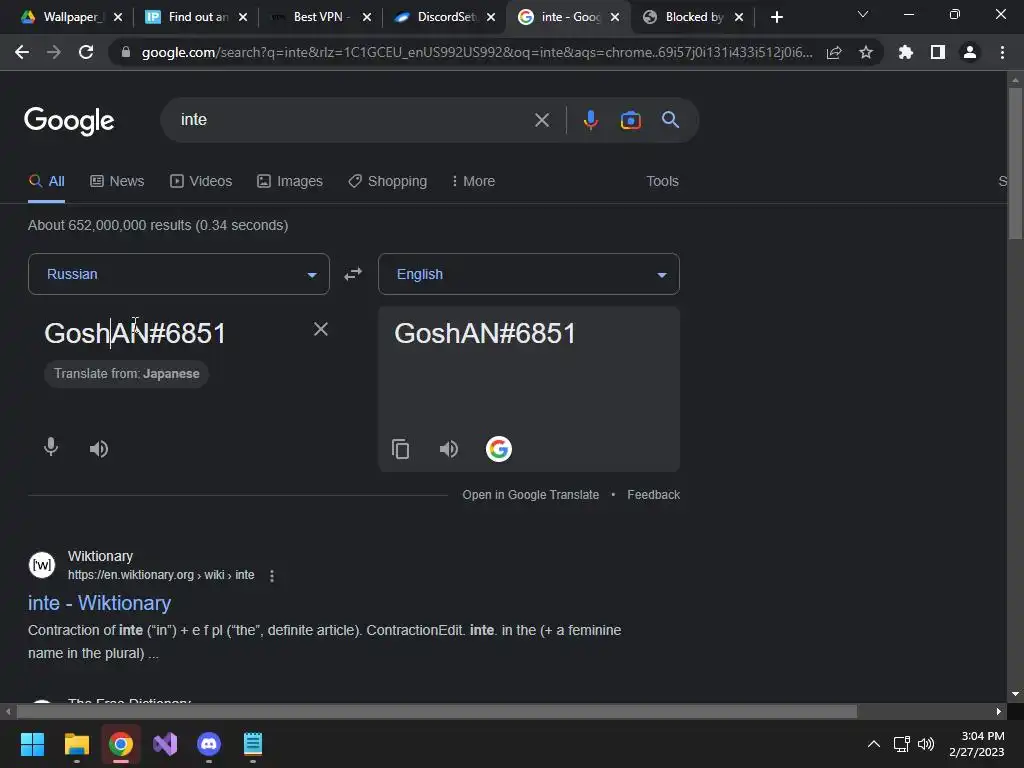Expand the English target language dropdown
The image size is (1024, 768).
pos(528,274)
